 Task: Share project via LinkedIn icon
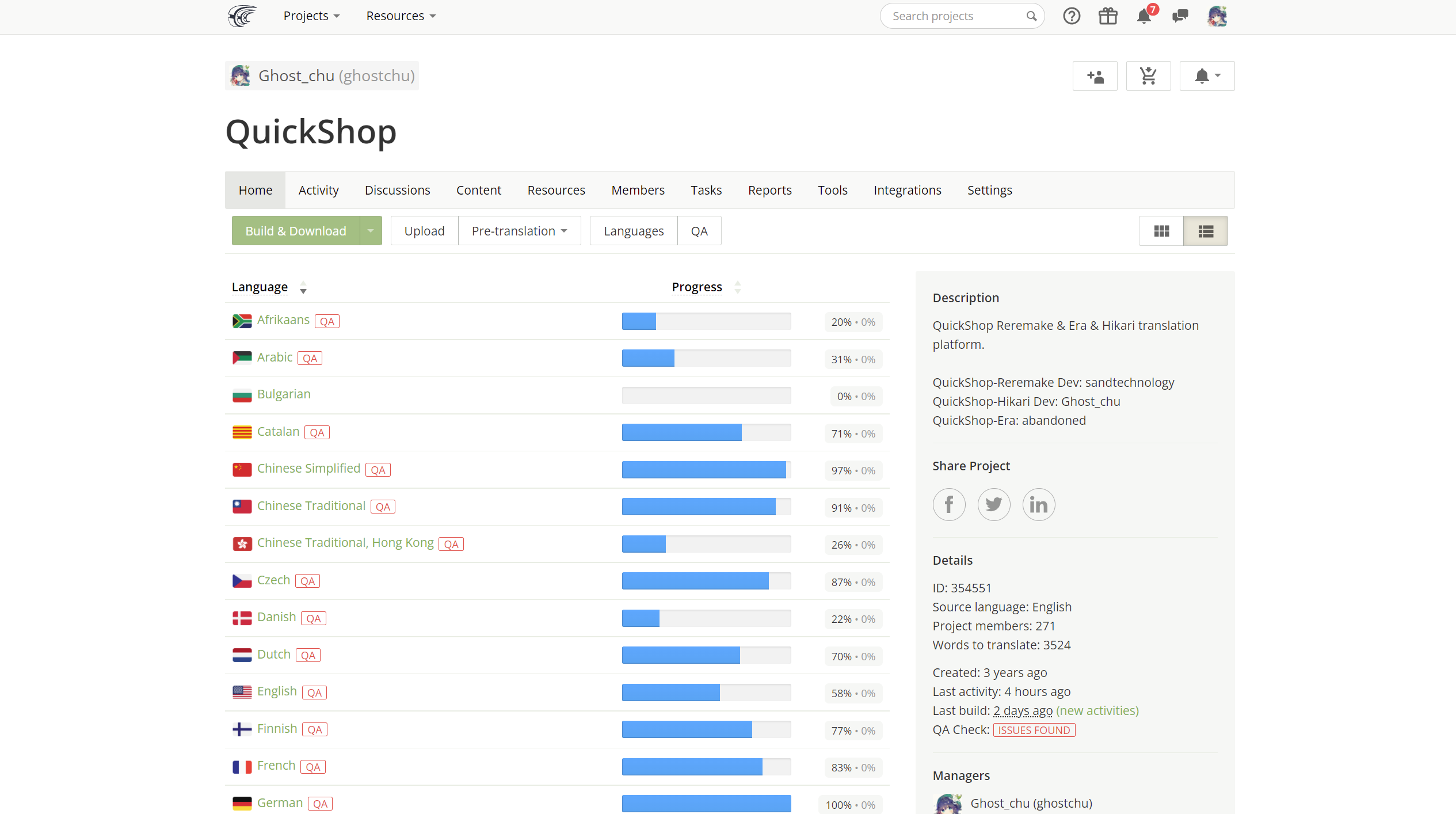pyautogui.click(x=1038, y=505)
